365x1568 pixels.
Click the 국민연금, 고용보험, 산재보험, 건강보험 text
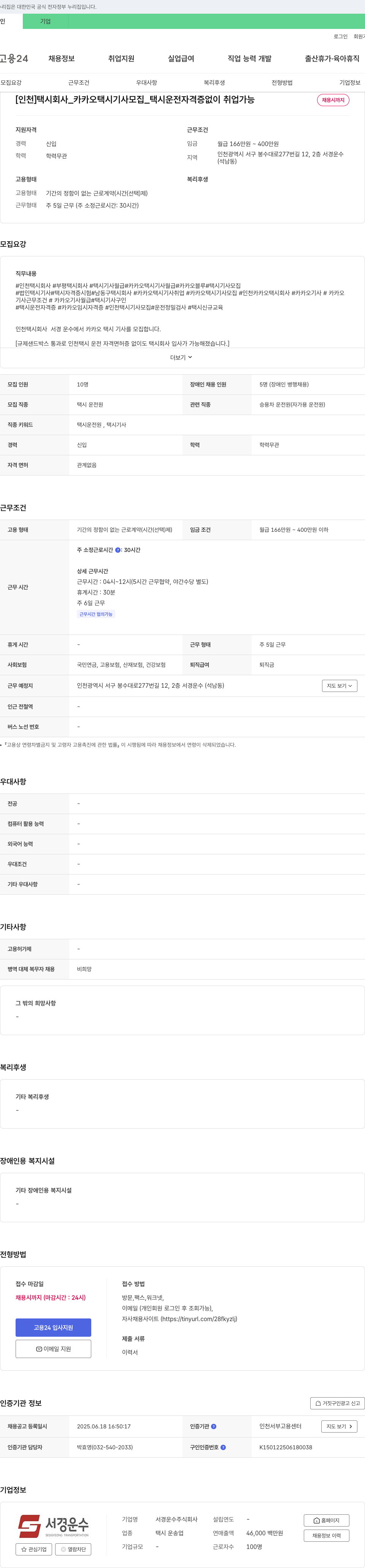point(121,665)
